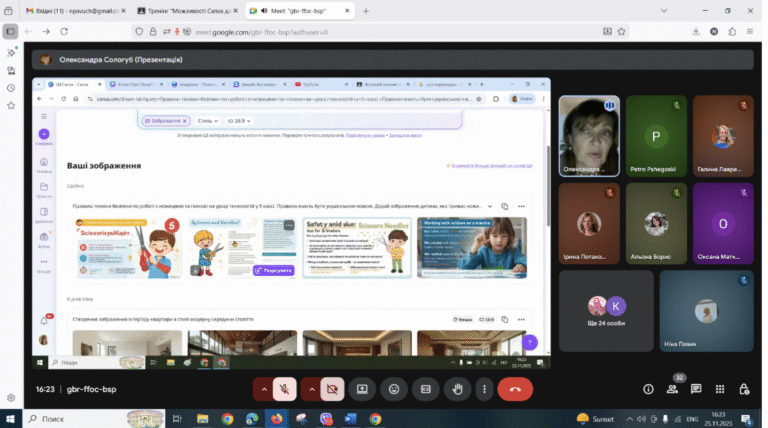Show the people participants panel

click(x=672, y=389)
